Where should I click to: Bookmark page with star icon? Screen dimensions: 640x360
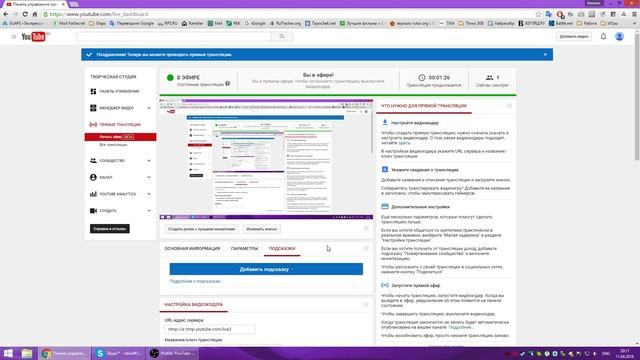pyautogui.click(x=538, y=14)
